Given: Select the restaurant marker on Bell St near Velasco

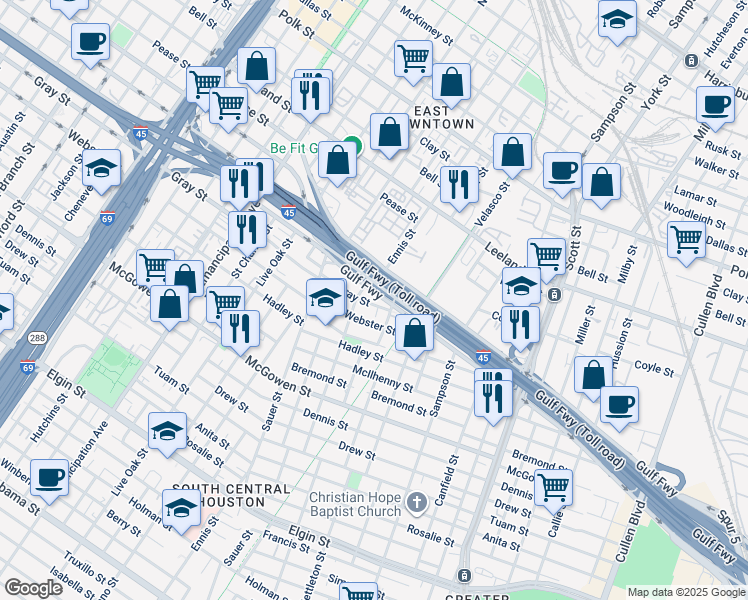Looking at the screenshot, I should coord(460,186).
